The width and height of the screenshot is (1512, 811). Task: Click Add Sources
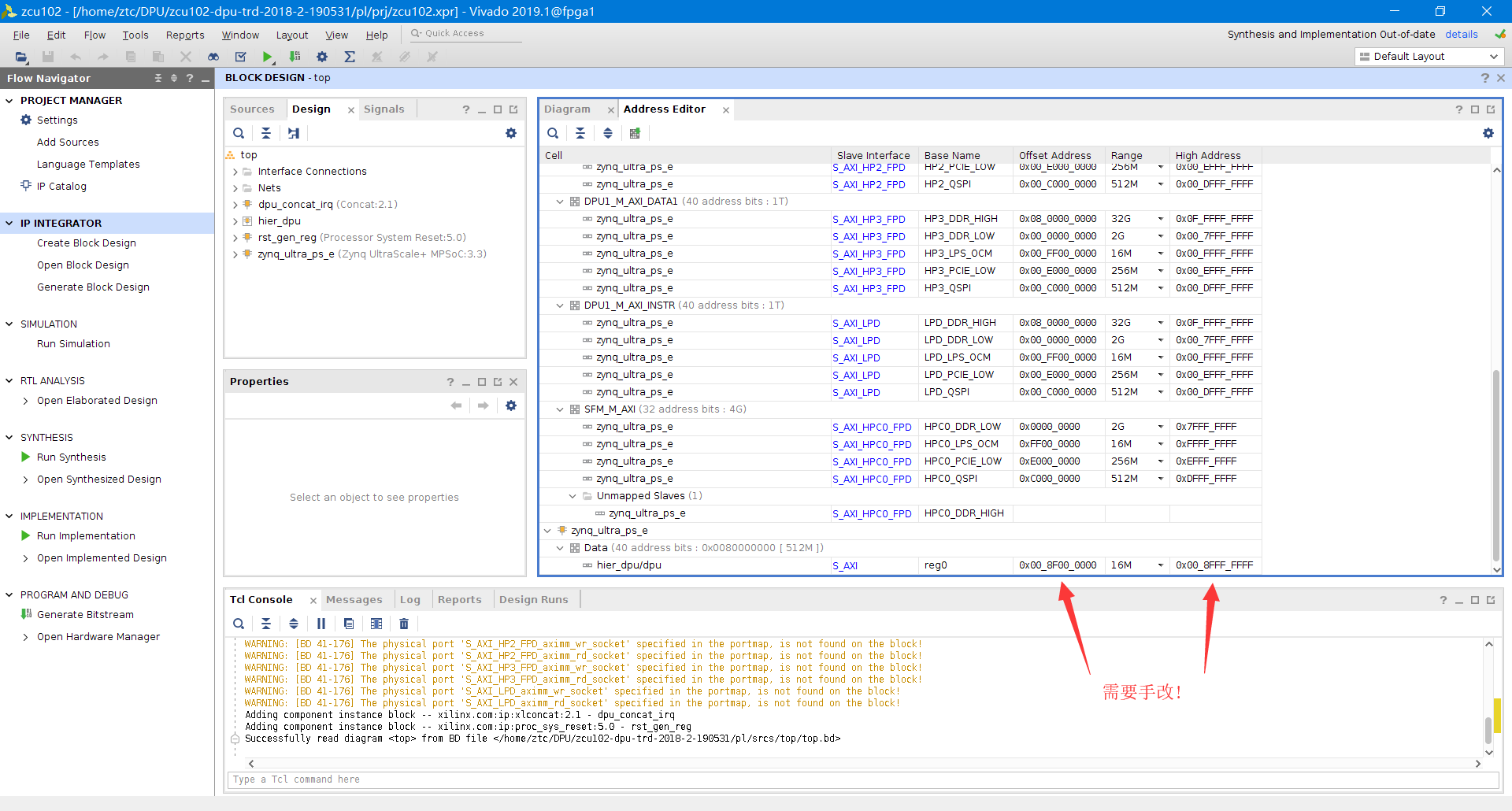[x=68, y=143]
